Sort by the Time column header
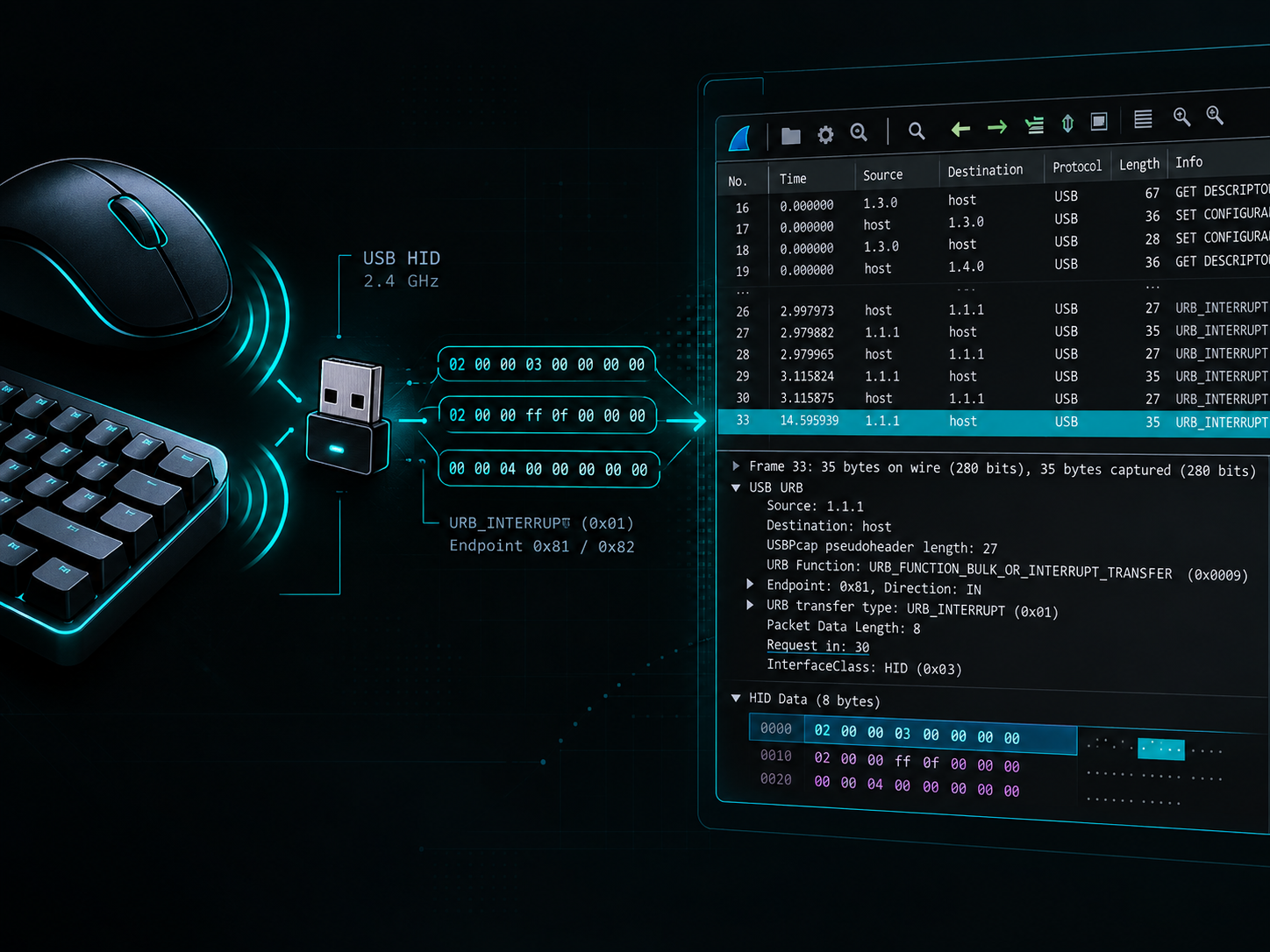1270x952 pixels. point(793,179)
